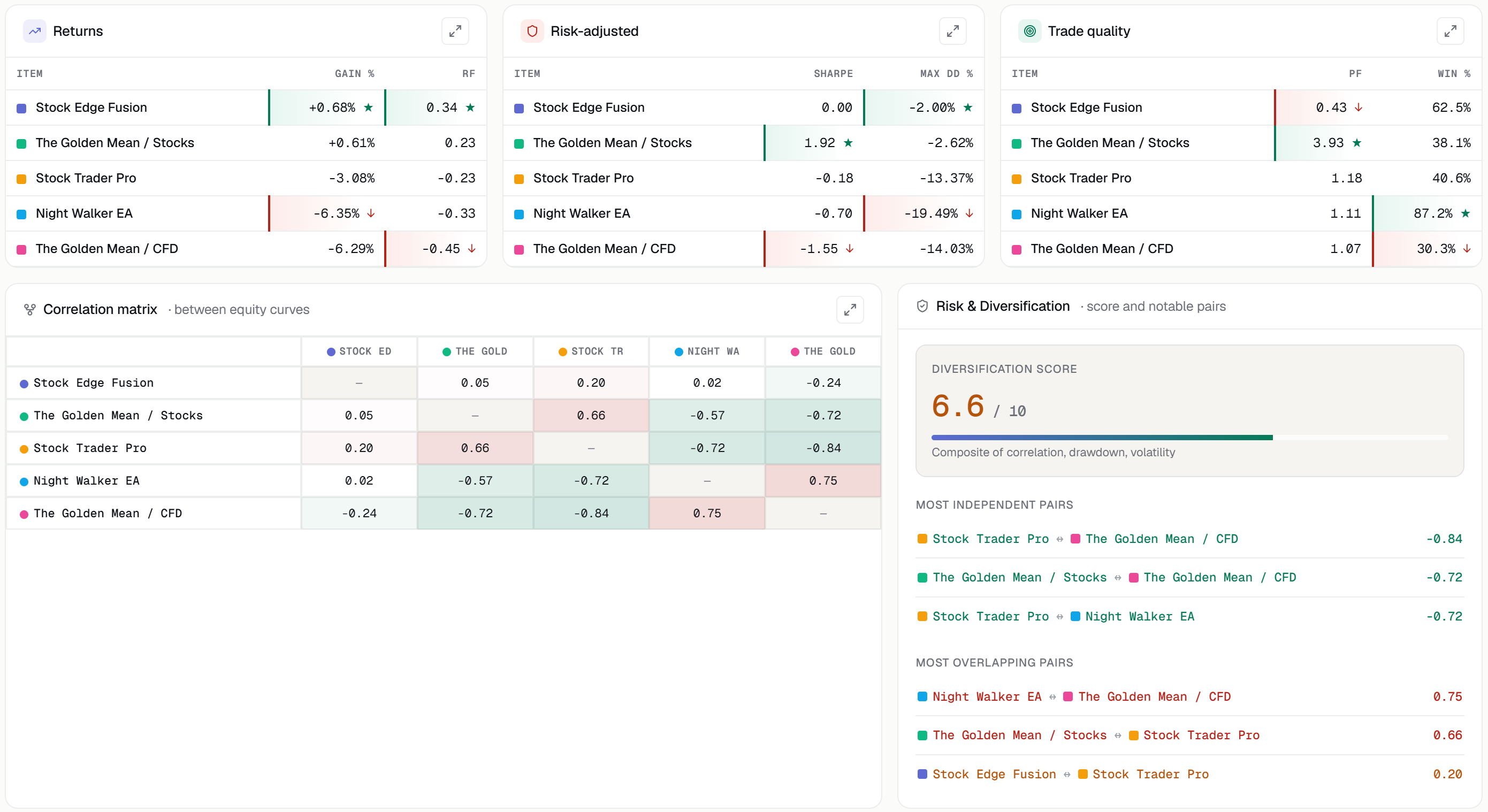Click 0.66 cell in Golden Mean / Stocks row
Screen dimensions: 1488x812
point(591,415)
